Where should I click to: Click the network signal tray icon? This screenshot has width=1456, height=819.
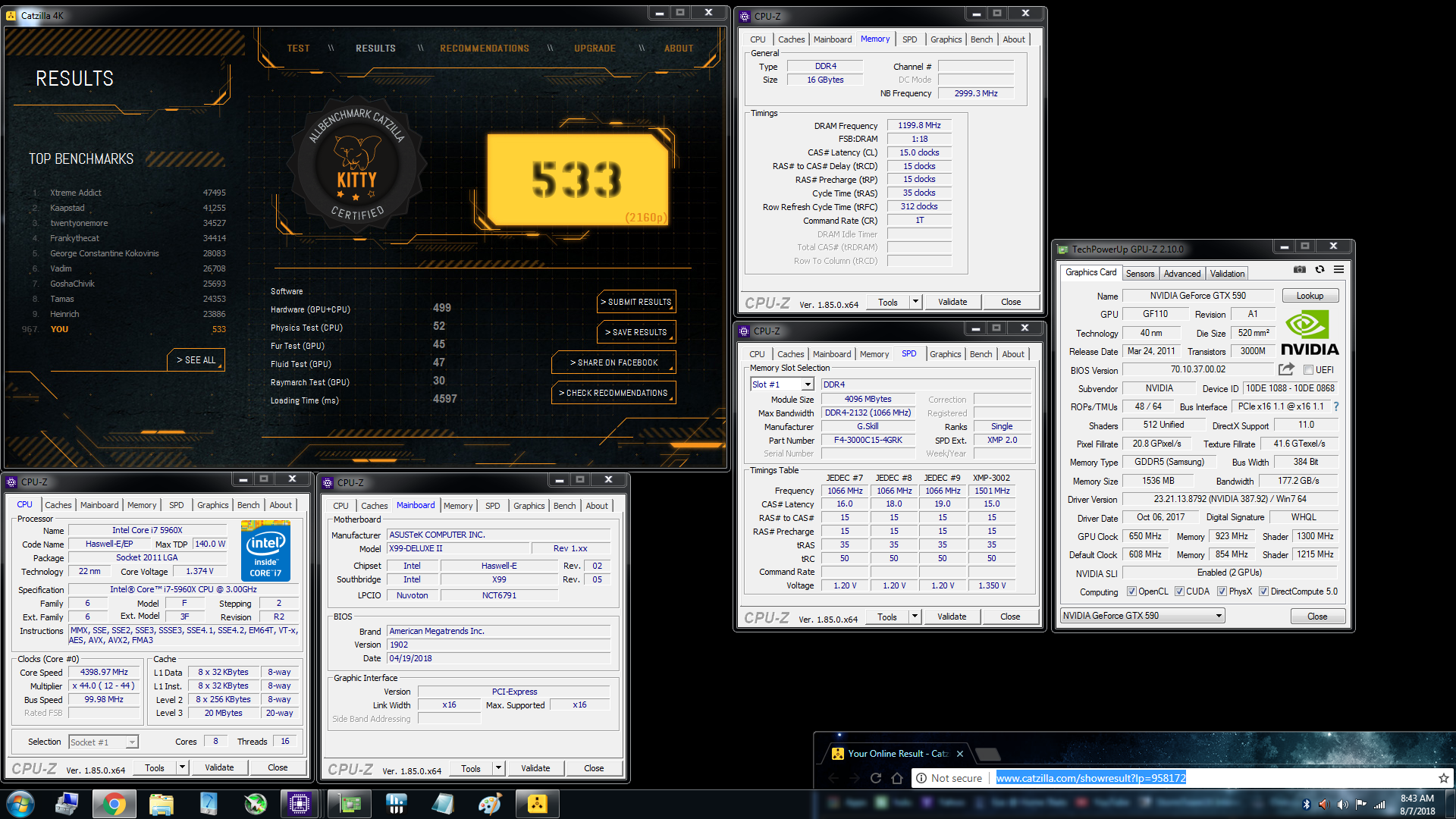click(x=1379, y=804)
